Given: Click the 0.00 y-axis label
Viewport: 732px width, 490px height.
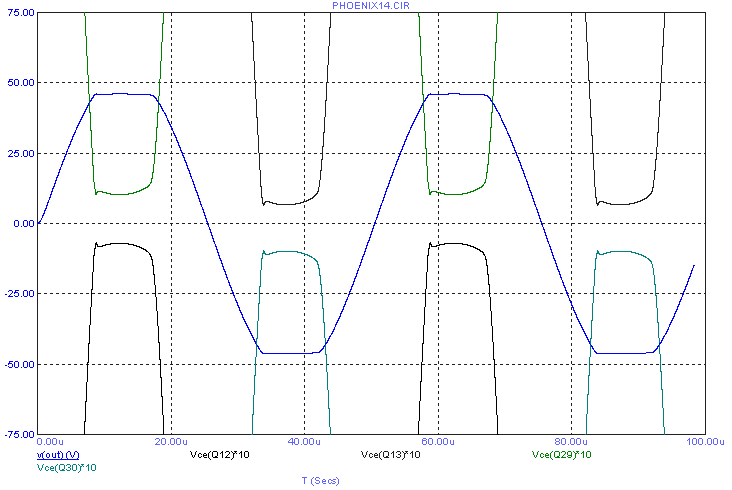Looking at the screenshot, I should point(24,224).
